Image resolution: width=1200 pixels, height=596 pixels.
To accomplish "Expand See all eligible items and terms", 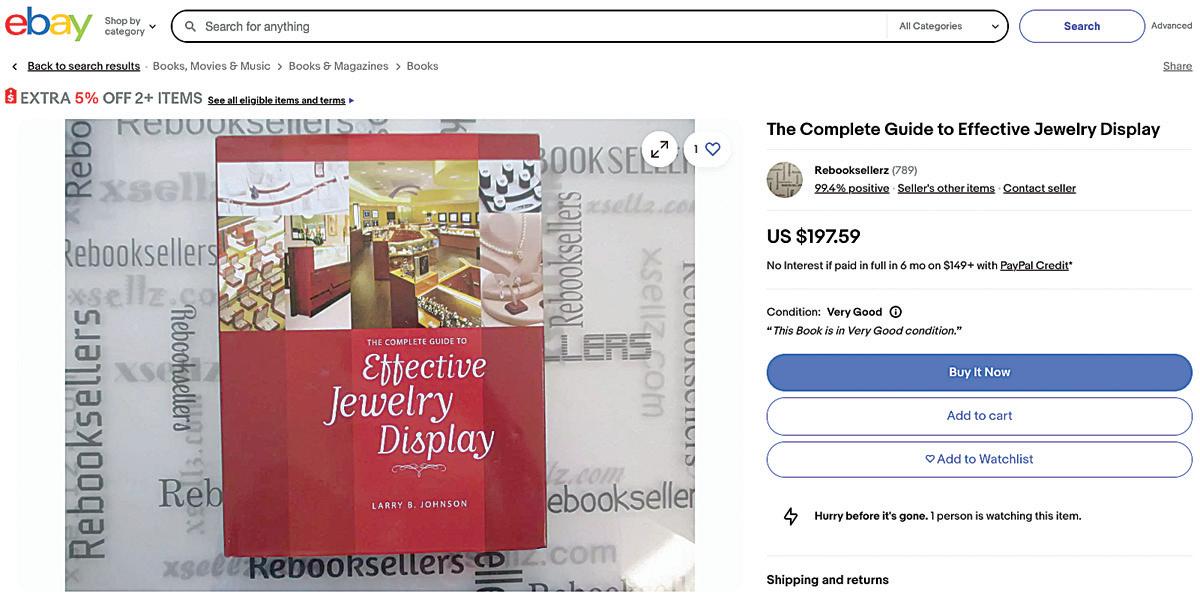I will 281,101.
